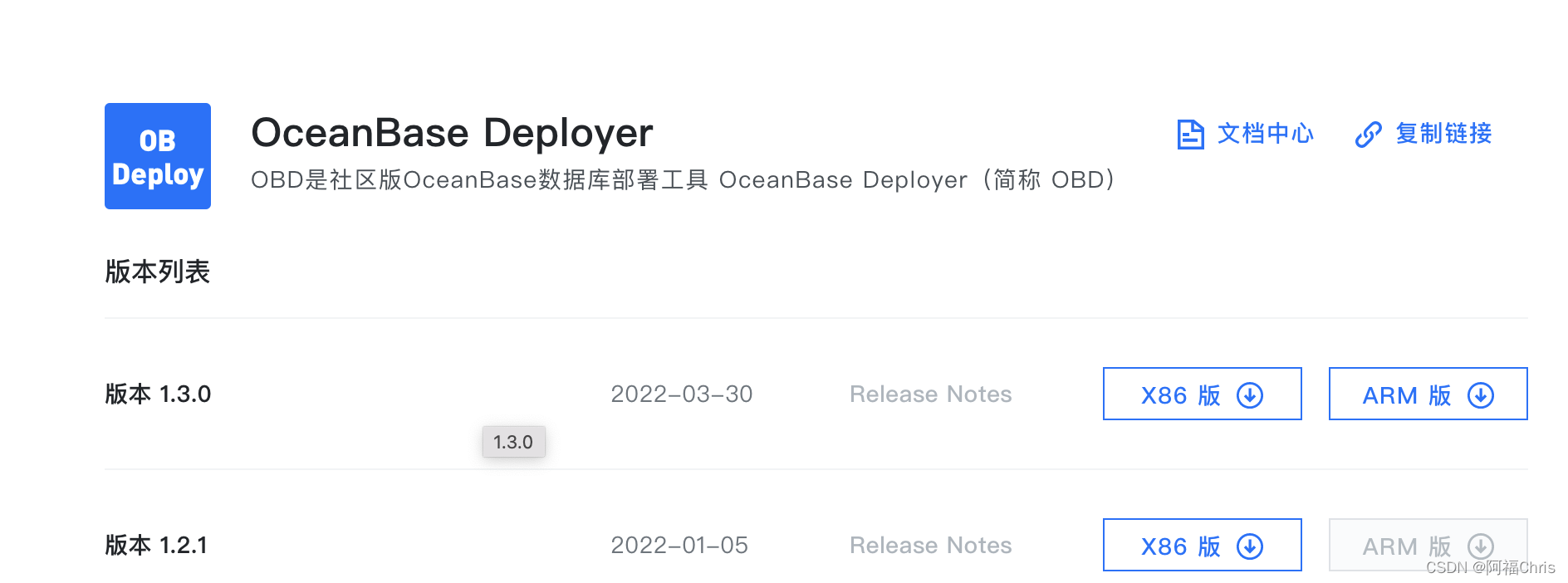The height and width of the screenshot is (583, 1568).
Task: Click the download arrow in the grayed ARM 版 button
Action: tap(1481, 546)
